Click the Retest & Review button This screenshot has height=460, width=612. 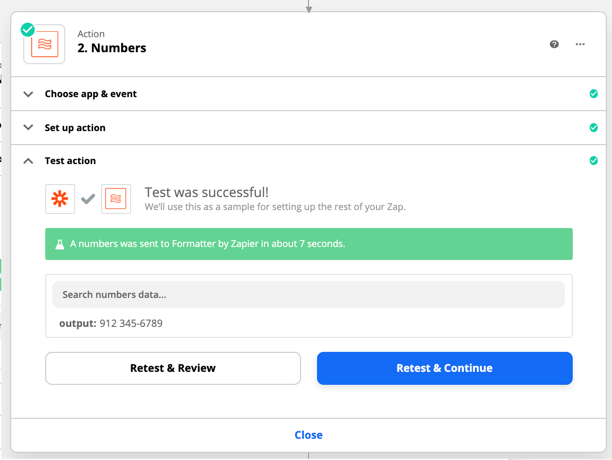173,368
